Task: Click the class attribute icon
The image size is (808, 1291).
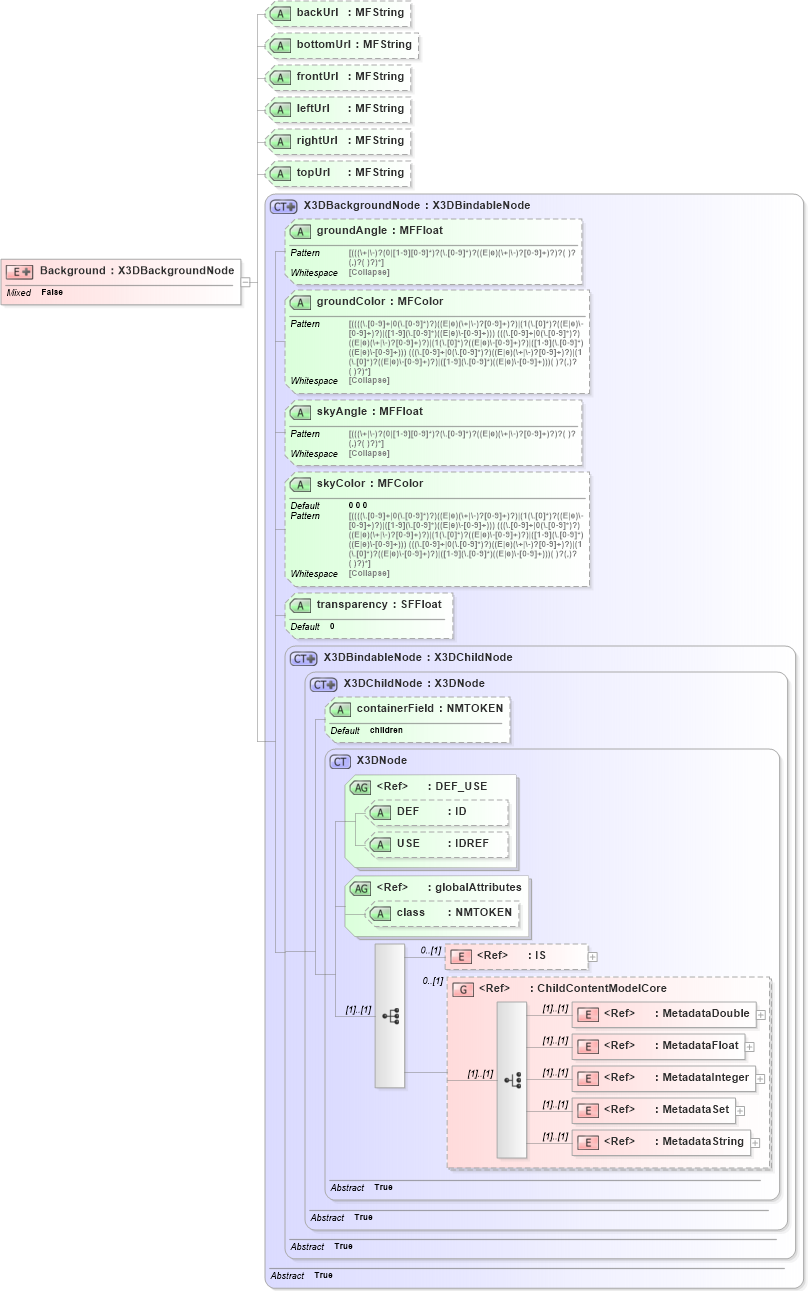Action: (381, 913)
